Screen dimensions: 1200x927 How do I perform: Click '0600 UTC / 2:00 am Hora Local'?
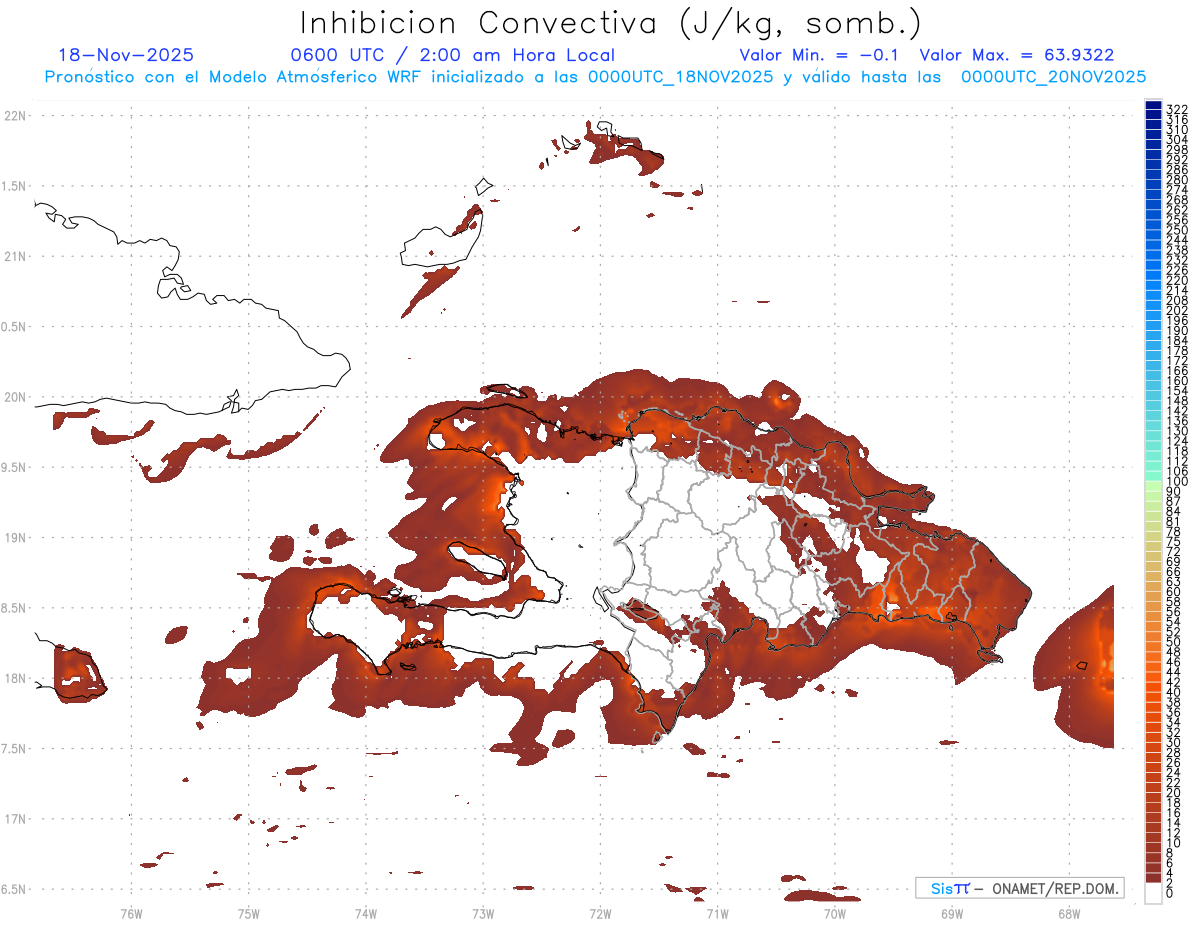pos(452,55)
